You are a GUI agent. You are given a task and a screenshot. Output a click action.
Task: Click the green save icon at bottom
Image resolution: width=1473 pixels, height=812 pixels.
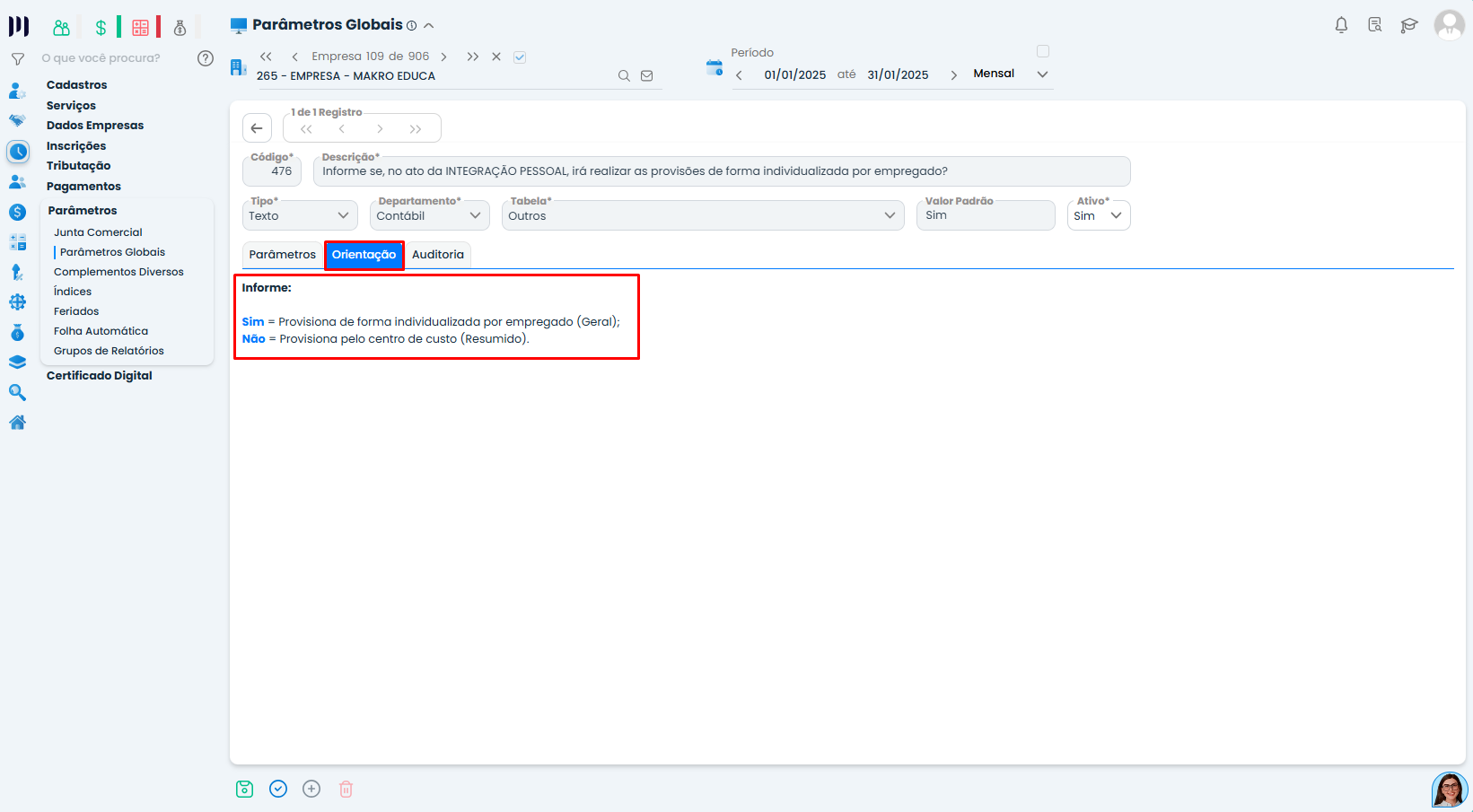244,789
